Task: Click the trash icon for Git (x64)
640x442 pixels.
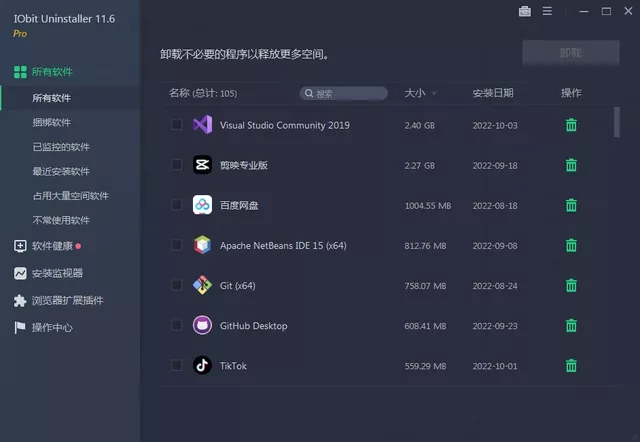Action: coord(571,285)
